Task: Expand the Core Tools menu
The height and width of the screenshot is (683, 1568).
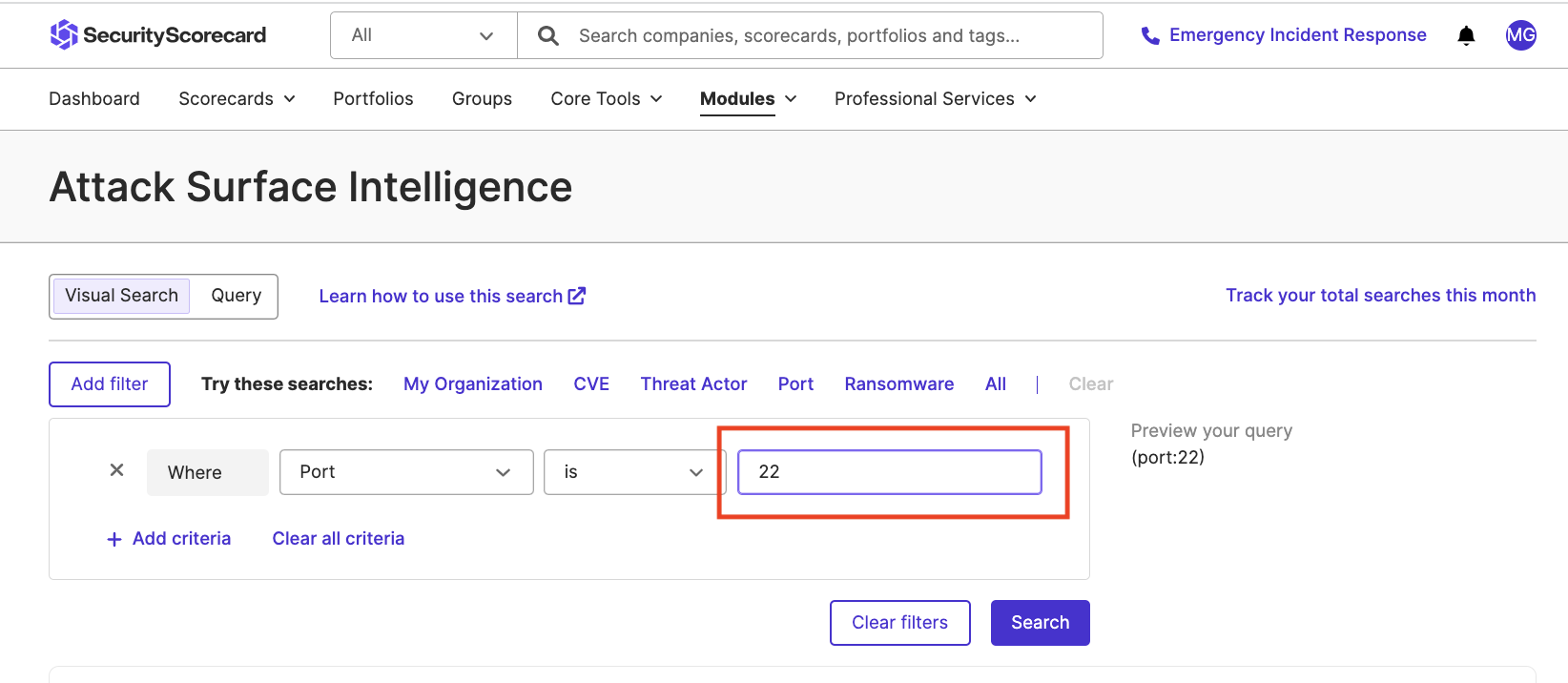Action: pos(606,98)
